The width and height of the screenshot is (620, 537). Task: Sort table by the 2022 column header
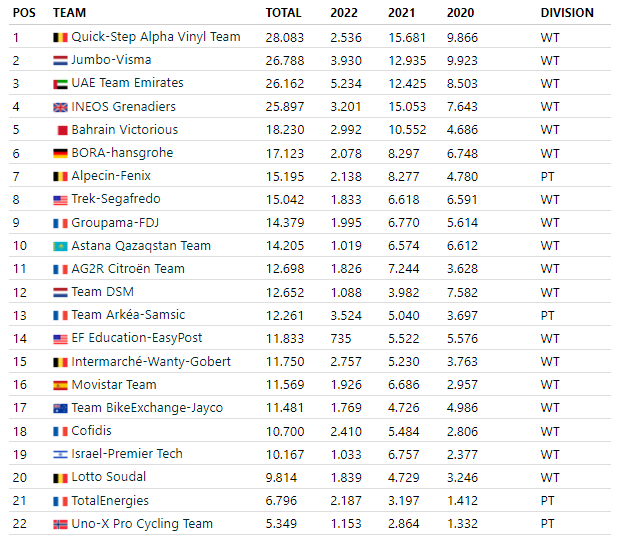pos(344,13)
